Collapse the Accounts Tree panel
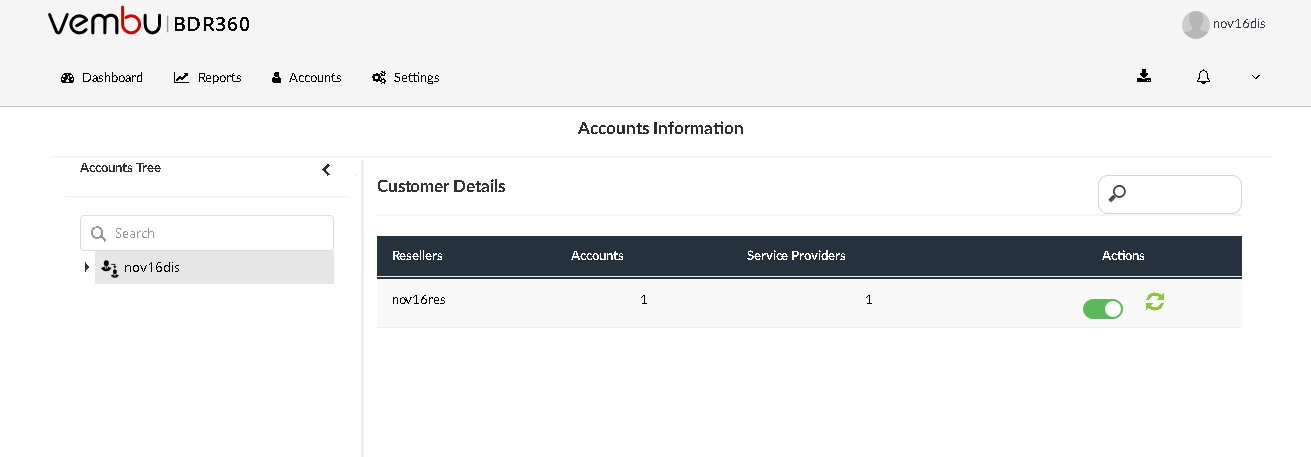Viewport: 1311px width, 457px height. click(x=326, y=170)
